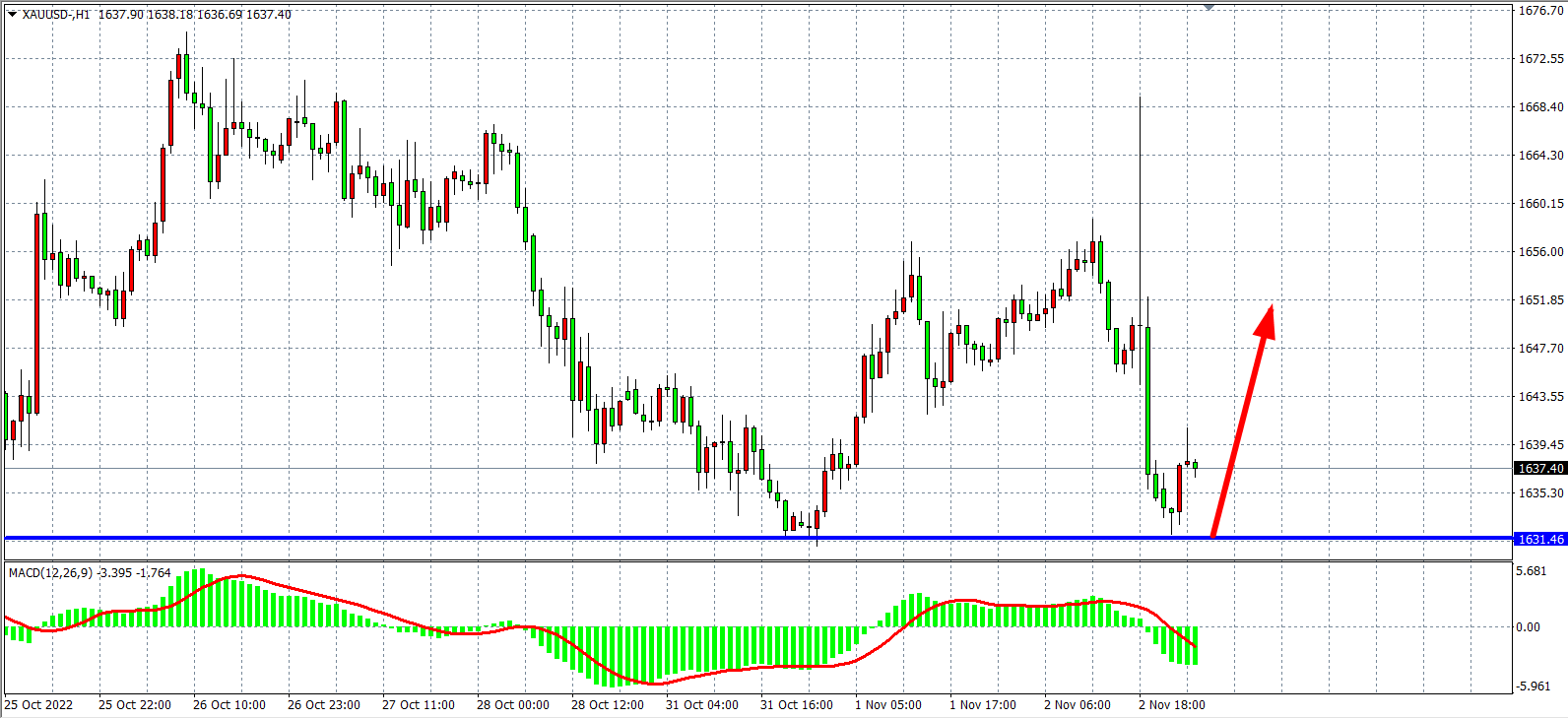Click the MACD scale value 5.681
Screen dimensions: 1568x719
(x=1531, y=571)
